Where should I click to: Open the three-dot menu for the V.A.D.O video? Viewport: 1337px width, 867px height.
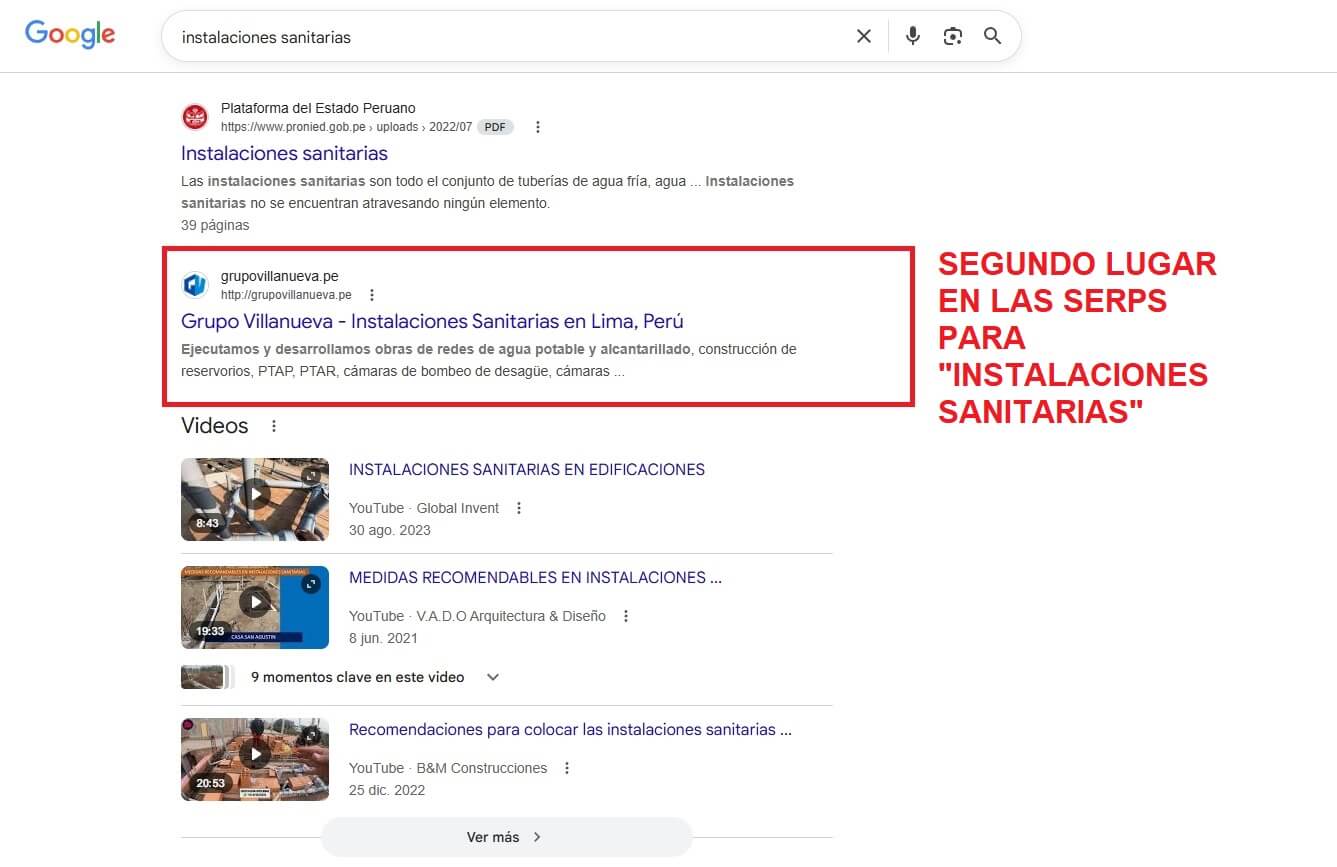tap(625, 616)
